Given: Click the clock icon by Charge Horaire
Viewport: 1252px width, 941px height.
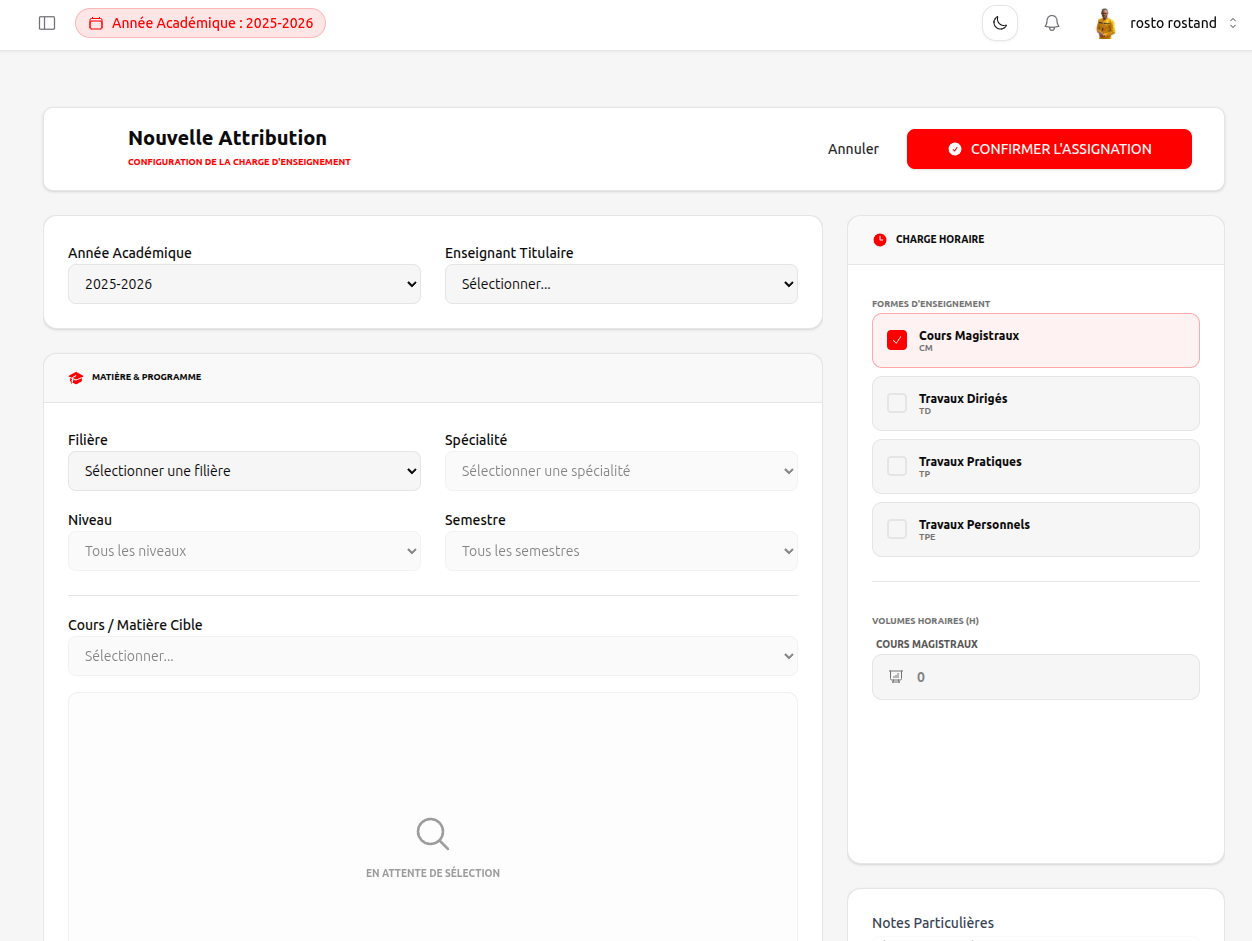Looking at the screenshot, I should point(880,240).
